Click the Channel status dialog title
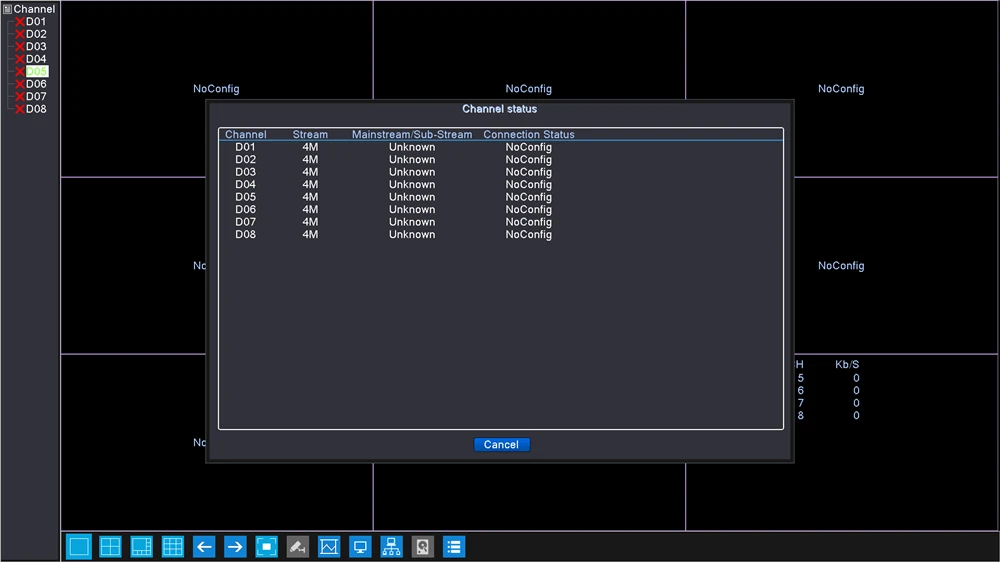 (499, 109)
